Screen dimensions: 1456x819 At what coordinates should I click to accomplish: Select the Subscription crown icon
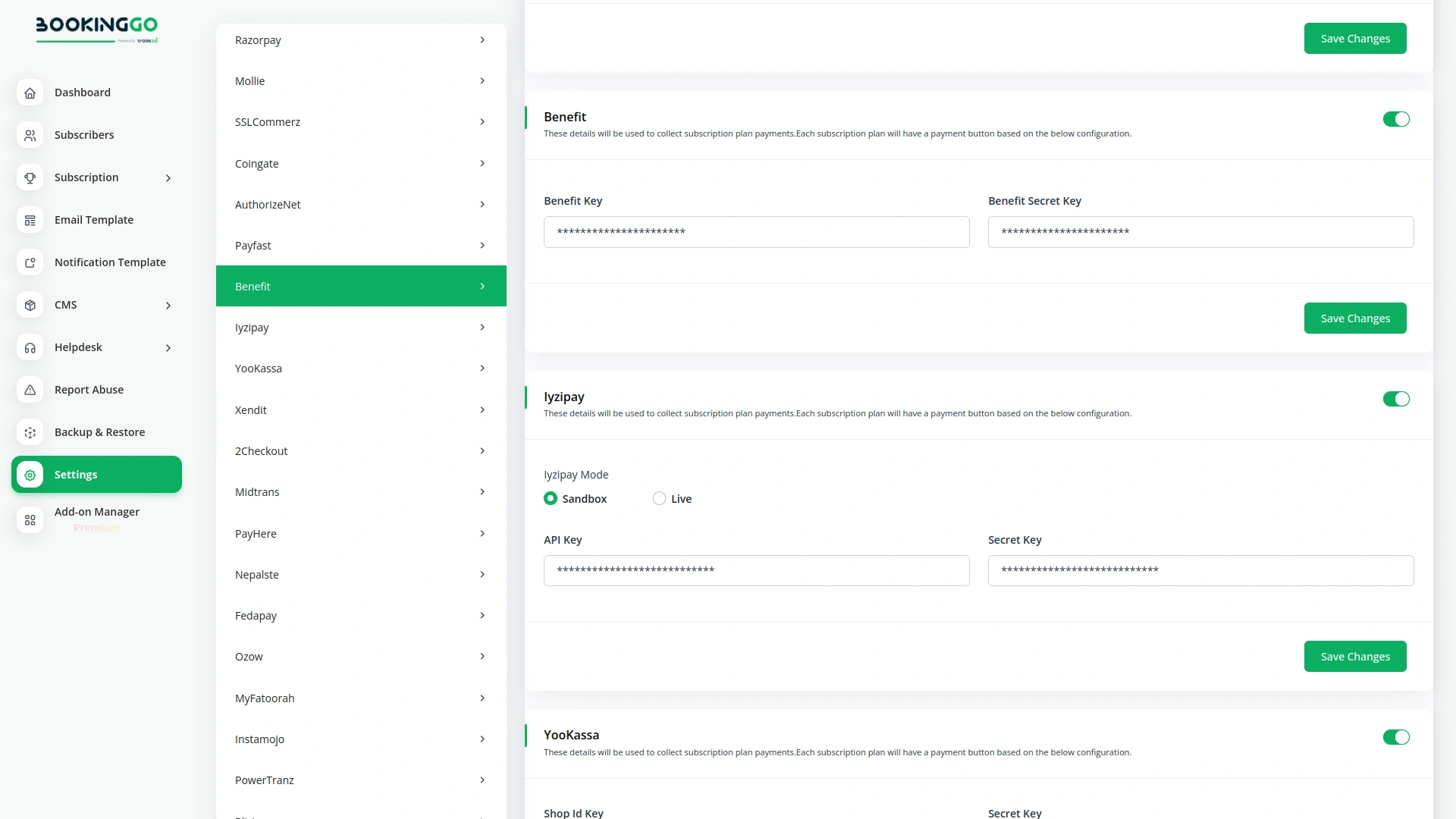pyautogui.click(x=30, y=177)
